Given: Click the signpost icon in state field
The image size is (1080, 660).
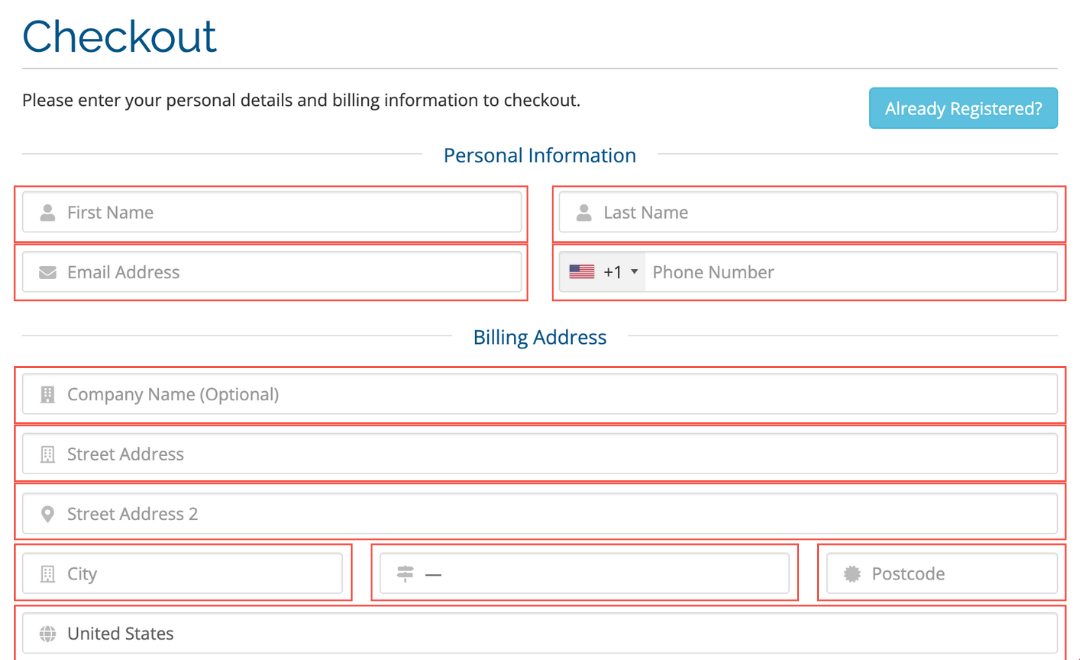Looking at the screenshot, I should coord(406,574).
